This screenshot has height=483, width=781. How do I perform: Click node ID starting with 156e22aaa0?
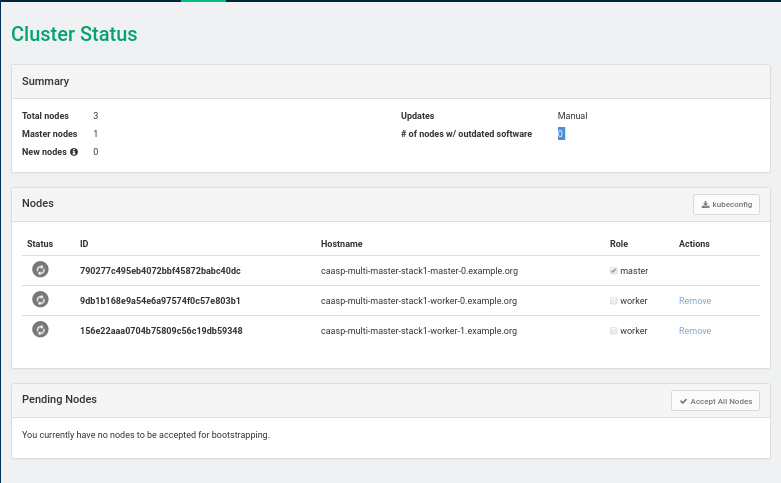(160, 331)
